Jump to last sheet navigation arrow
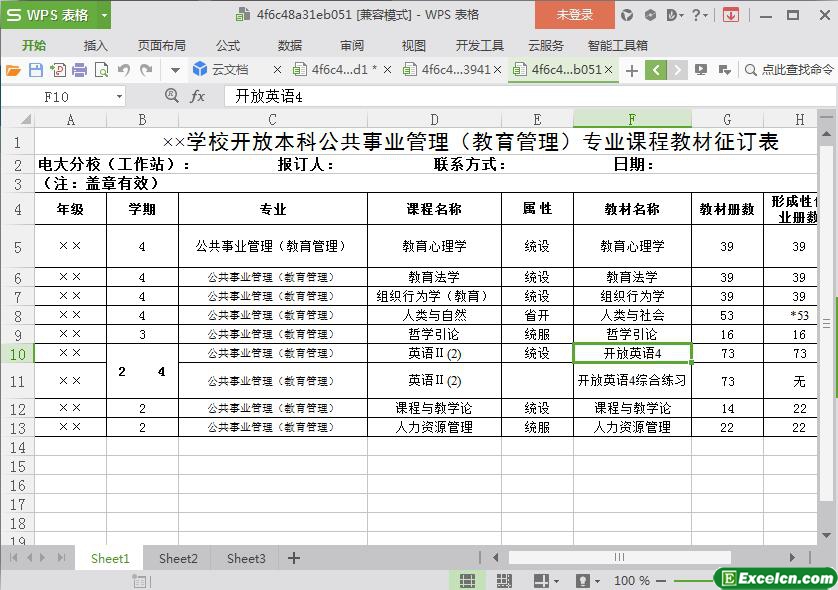The width and height of the screenshot is (838, 590). (61, 558)
